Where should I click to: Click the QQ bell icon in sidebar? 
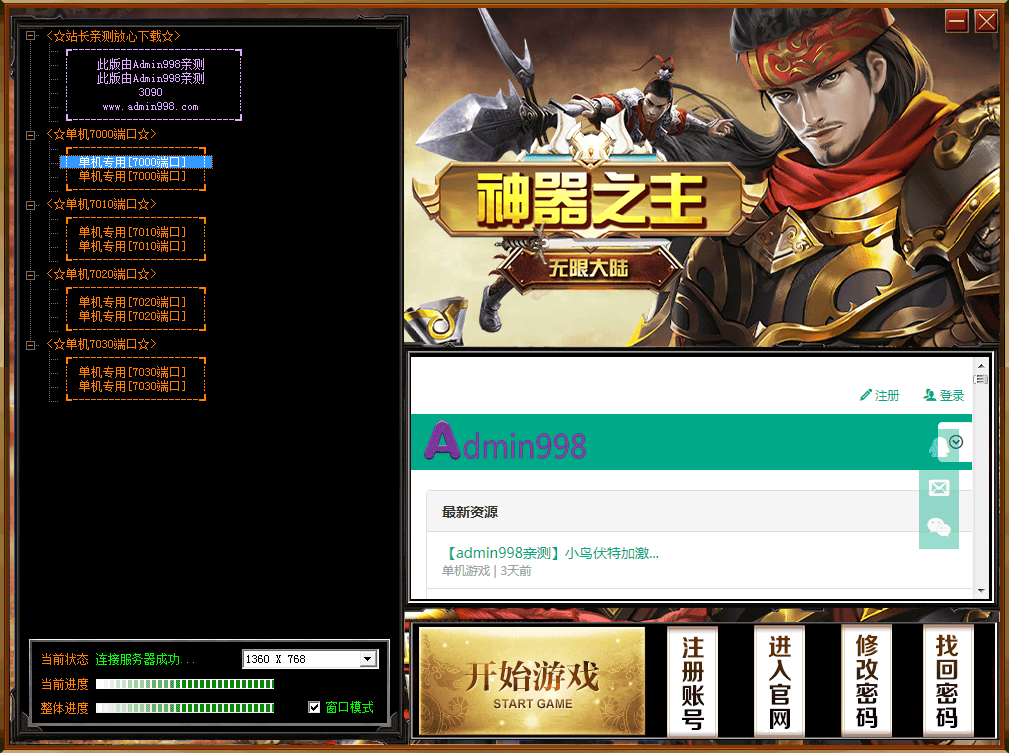tap(938, 447)
